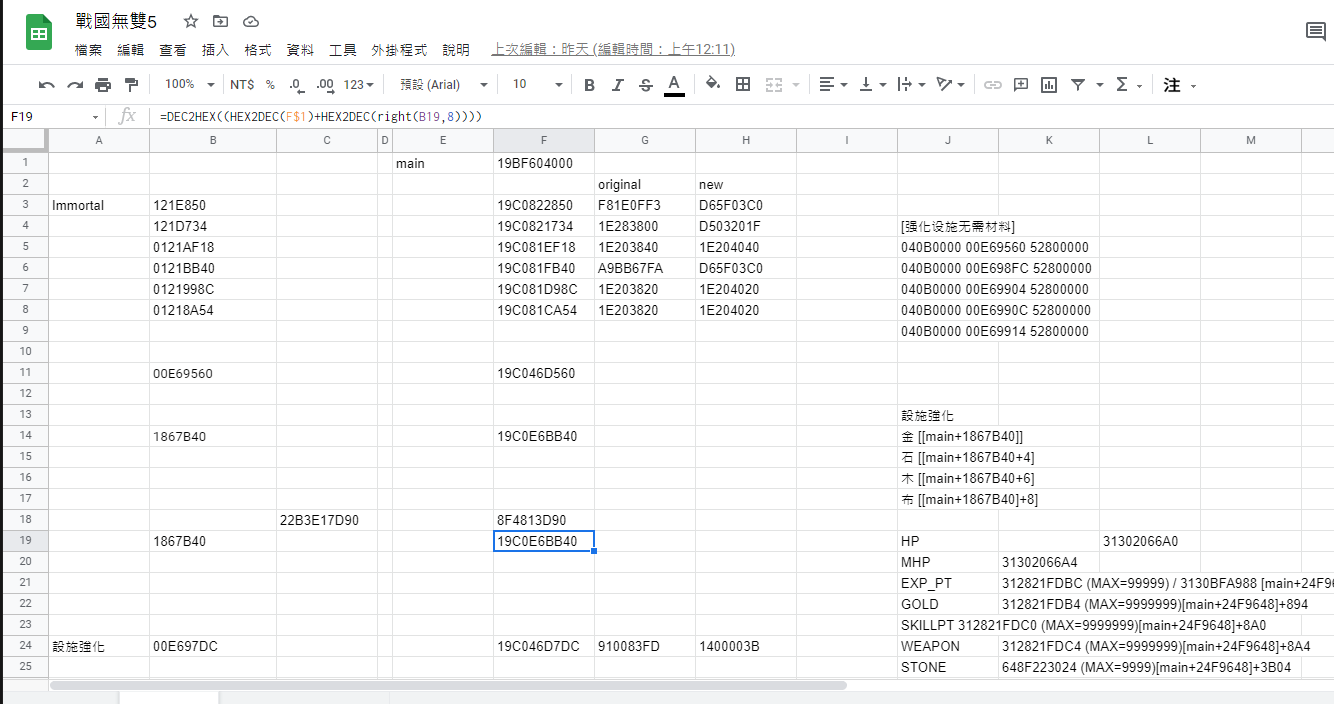Viewport: 1334px width, 704px height.
Task: Open vertical align dropdown
Action: click(x=873, y=85)
